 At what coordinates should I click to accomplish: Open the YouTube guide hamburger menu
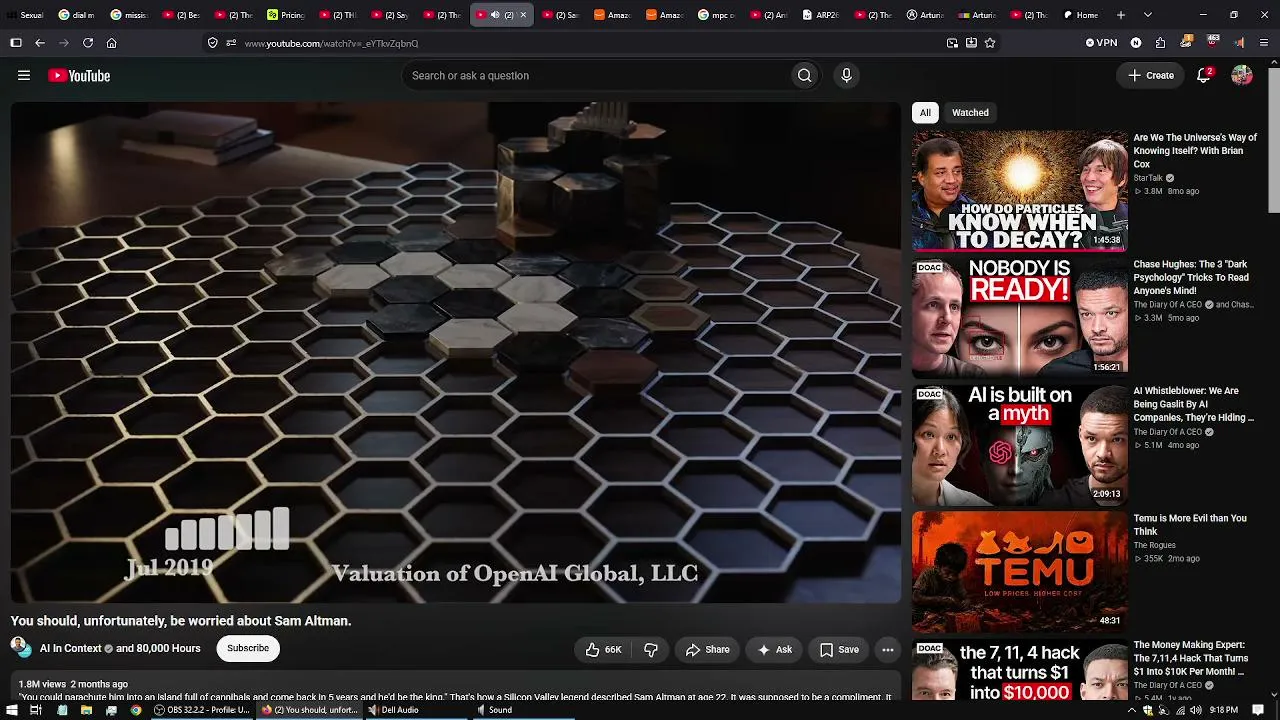tap(24, 75)
